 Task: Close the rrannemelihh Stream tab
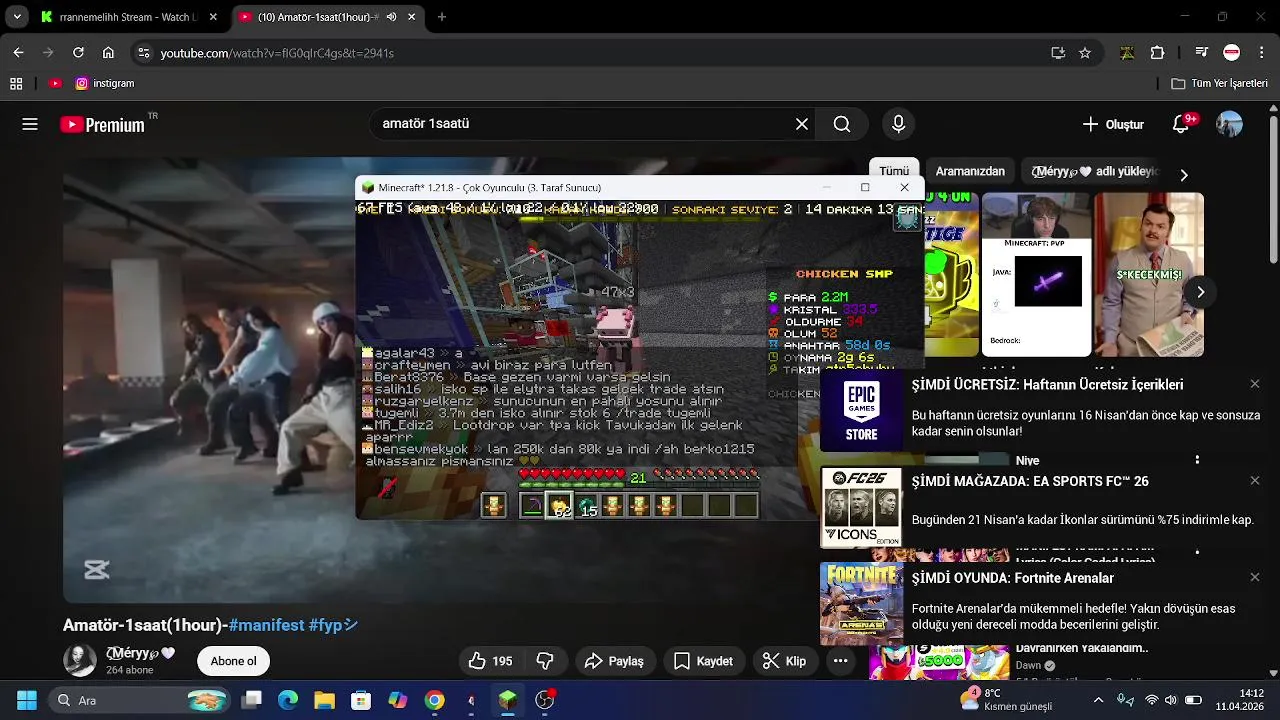(x=213, y=17)
